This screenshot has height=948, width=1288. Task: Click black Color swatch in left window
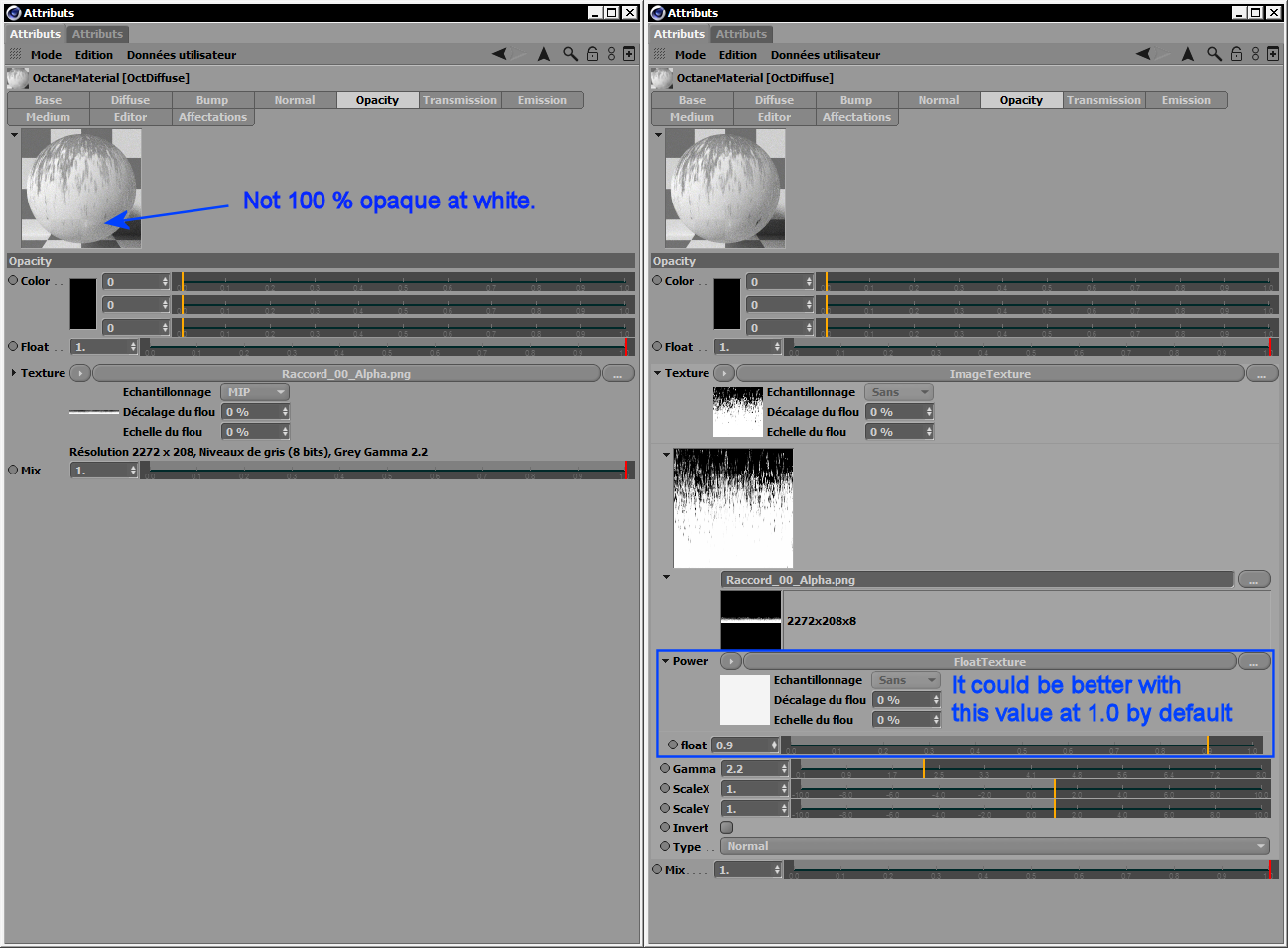tap(83, 304)
